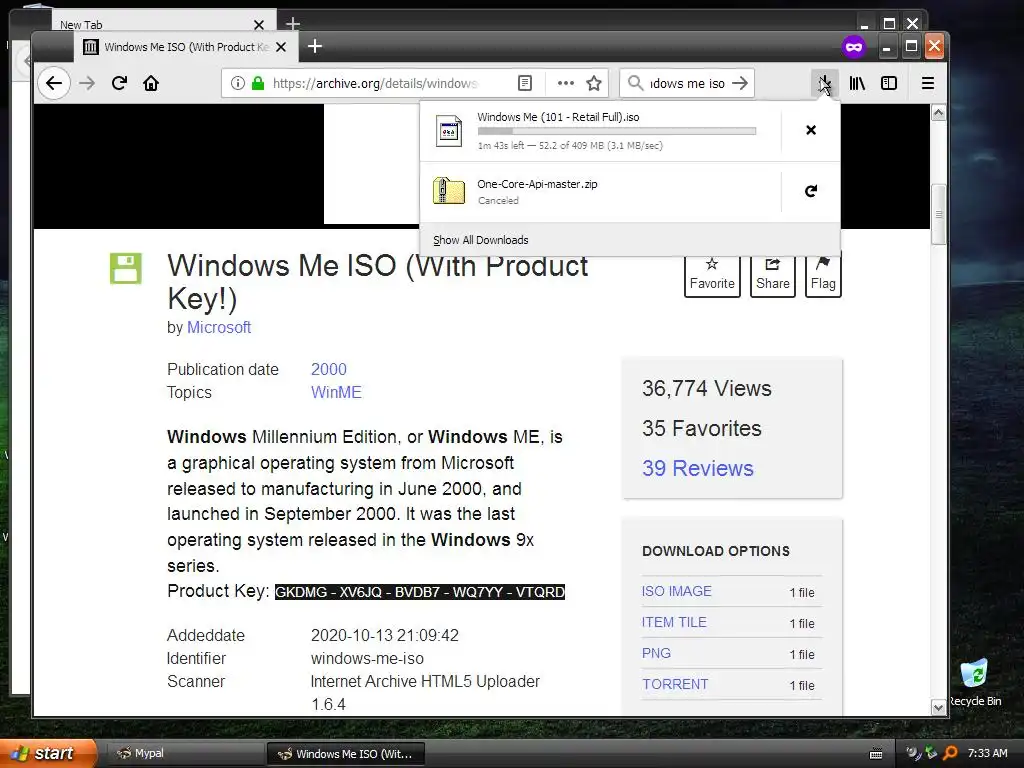Click the identifier windows-me-iso

click(367, 658)
